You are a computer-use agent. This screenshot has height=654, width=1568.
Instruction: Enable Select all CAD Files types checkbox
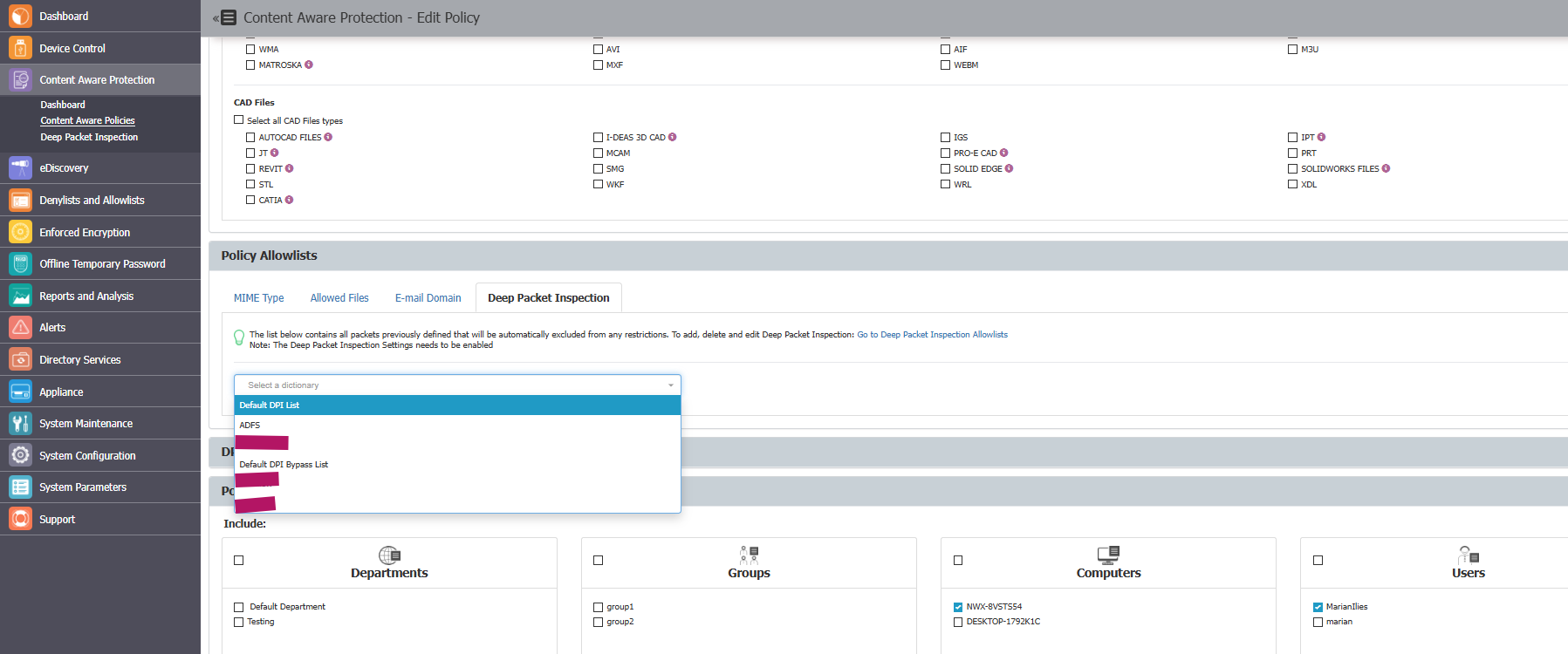coord(238,120)
